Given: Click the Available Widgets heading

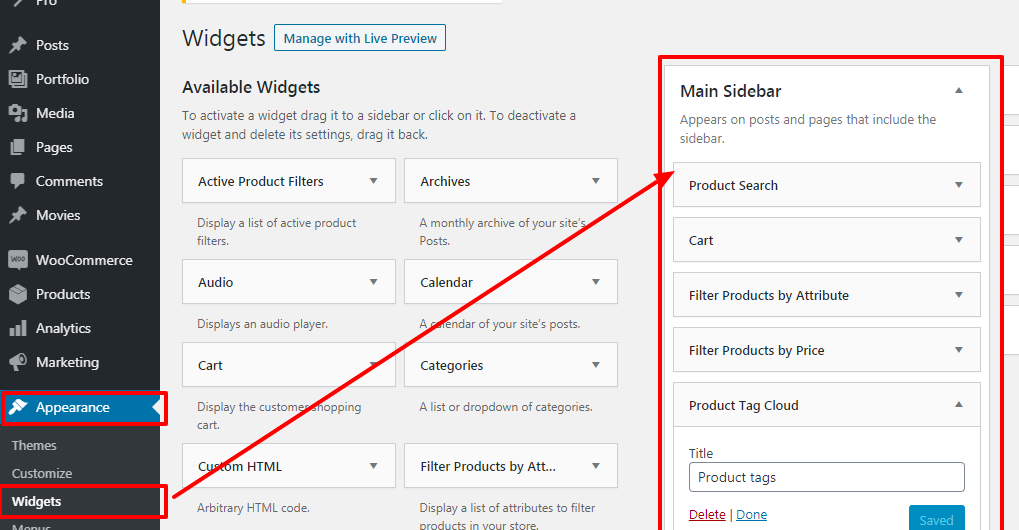Looking at the screenshot, I should pos(251,87).
